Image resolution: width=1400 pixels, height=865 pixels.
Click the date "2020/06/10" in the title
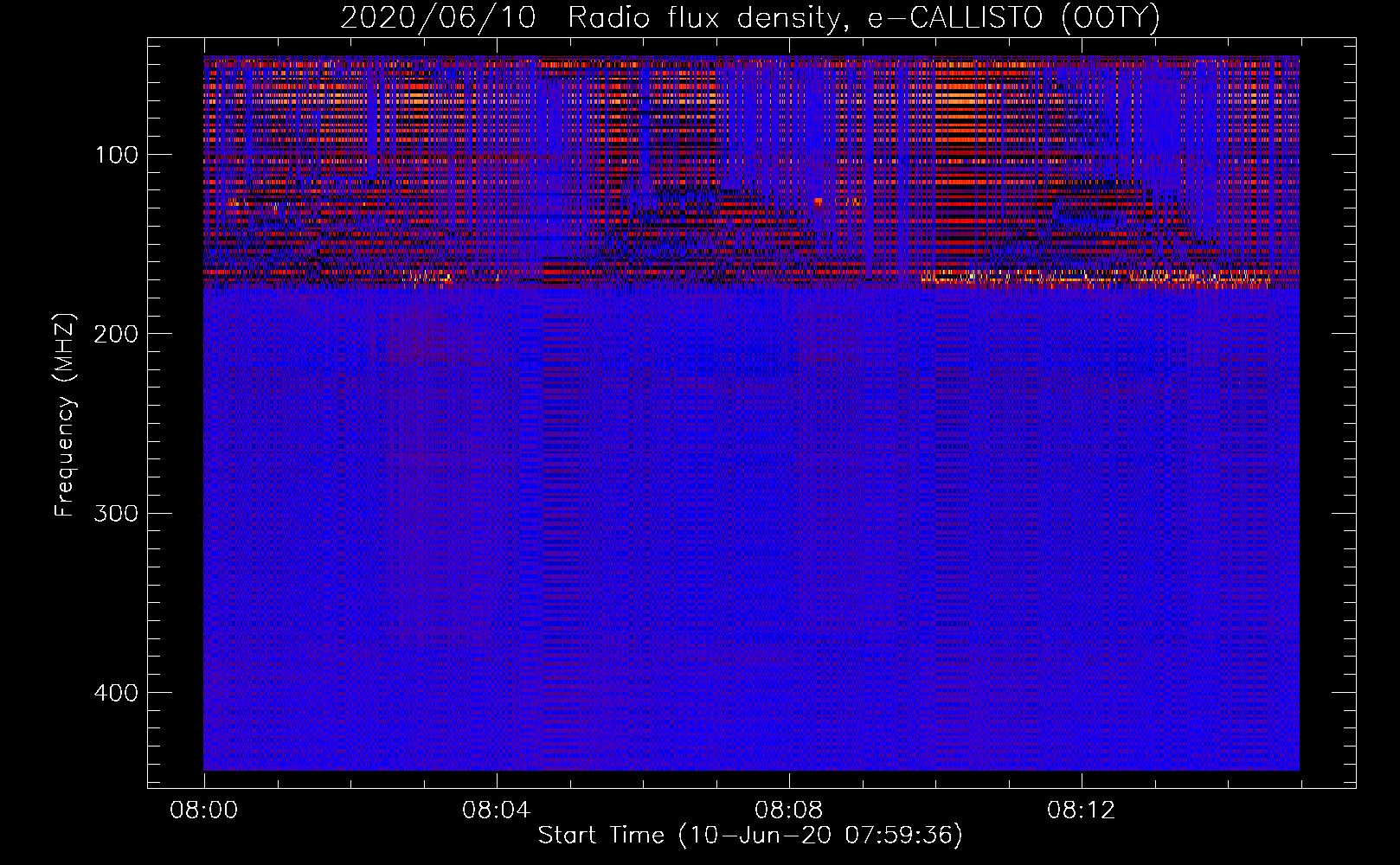tap(439, 17)
